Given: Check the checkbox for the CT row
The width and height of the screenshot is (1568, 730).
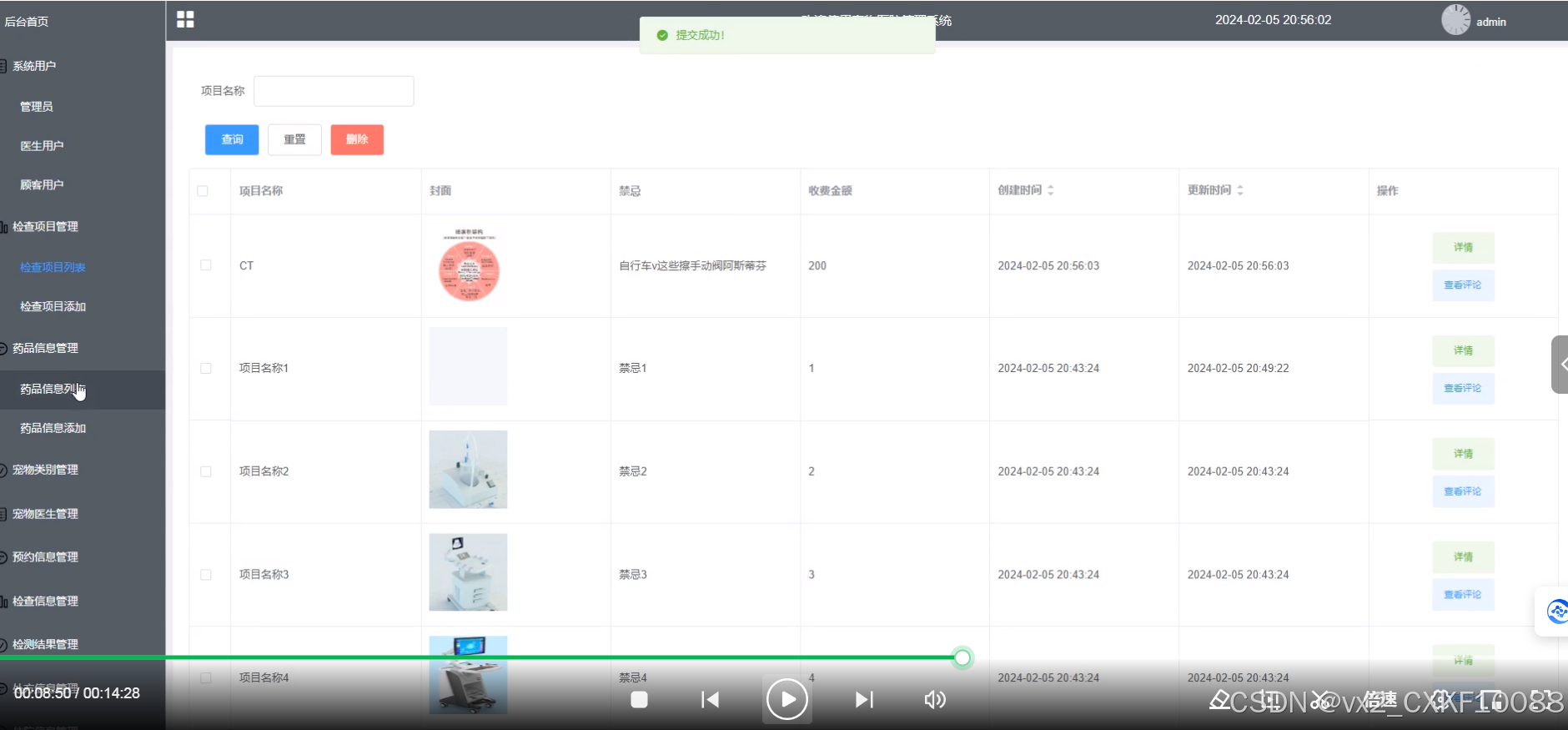Looking at the screenshot, I should tap(206, 265).
